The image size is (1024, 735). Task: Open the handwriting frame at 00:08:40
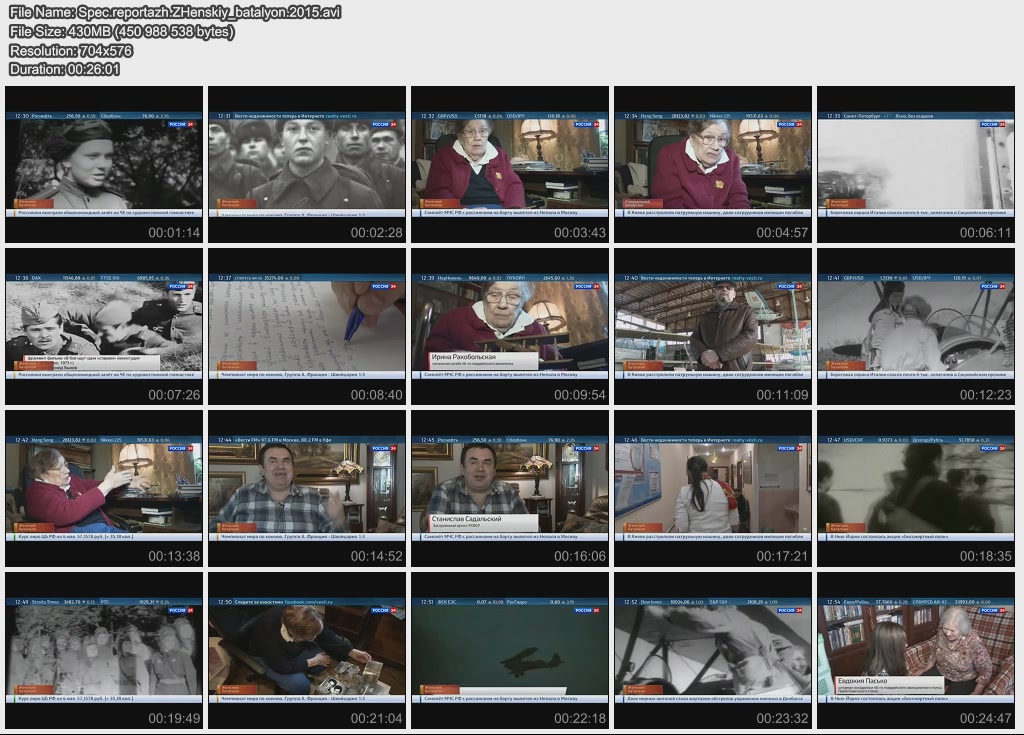307,326
